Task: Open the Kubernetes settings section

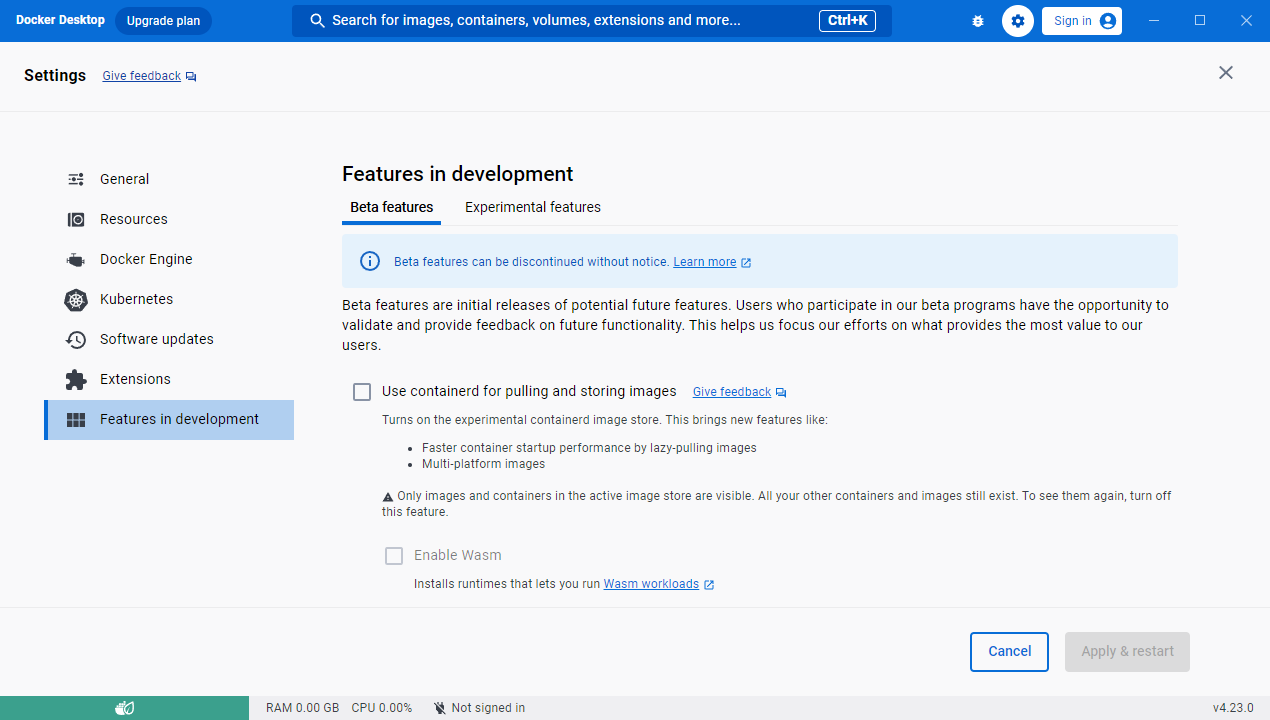Action: [137, 299]
